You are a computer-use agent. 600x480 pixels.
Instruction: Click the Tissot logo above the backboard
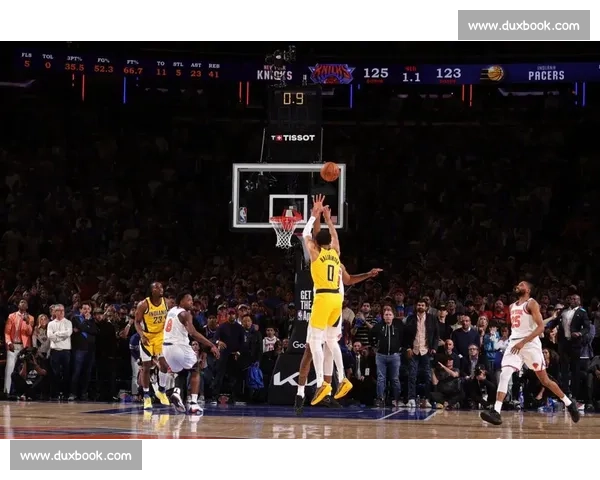[x=293, y=137]
